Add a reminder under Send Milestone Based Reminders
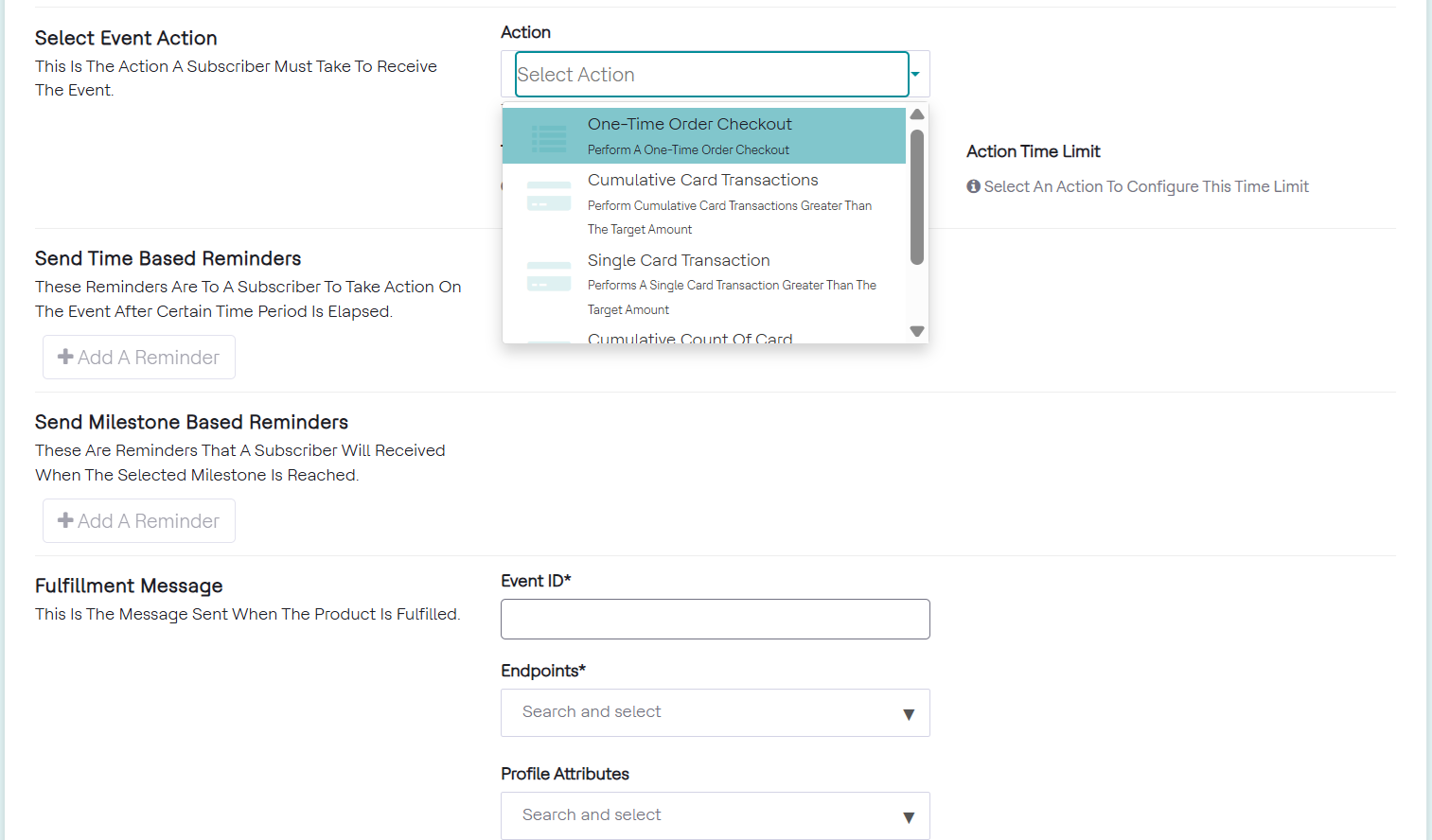This screenshot has width=1432, height=840. pyautogui.click(x=139, y=521)
